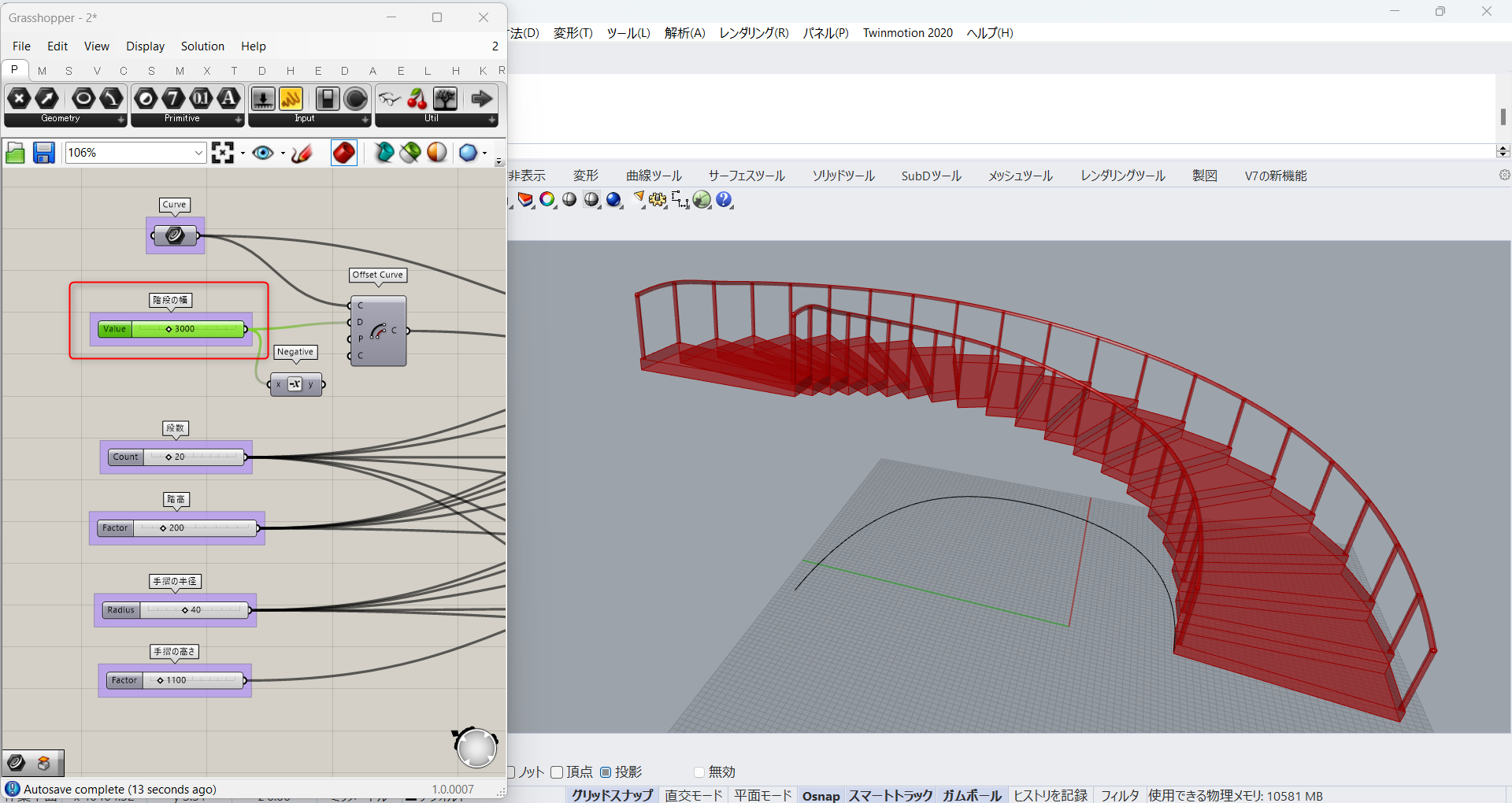Select the cherry icon in the Util group
Viewport: 1512px width, 803px height.
(417, 99)
